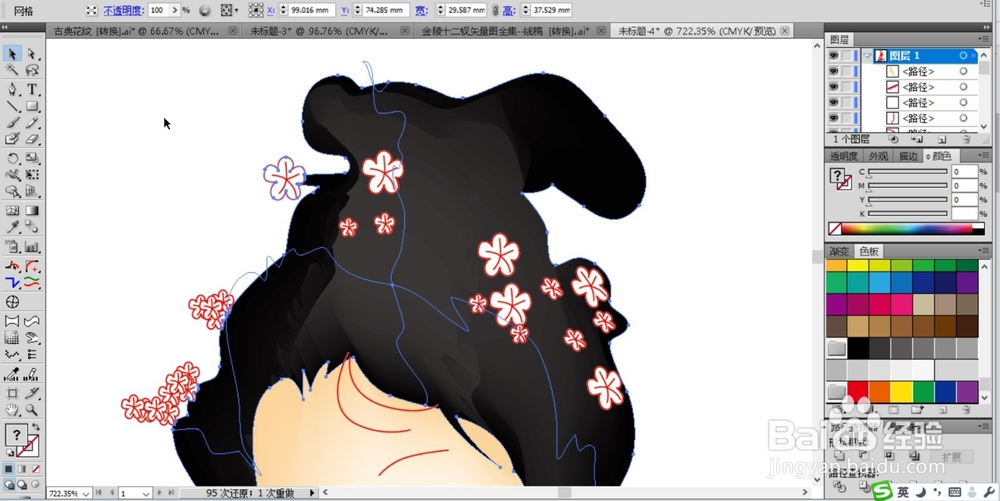
Task: Click the reference point locator grid
Action: (x=256, y=10)
